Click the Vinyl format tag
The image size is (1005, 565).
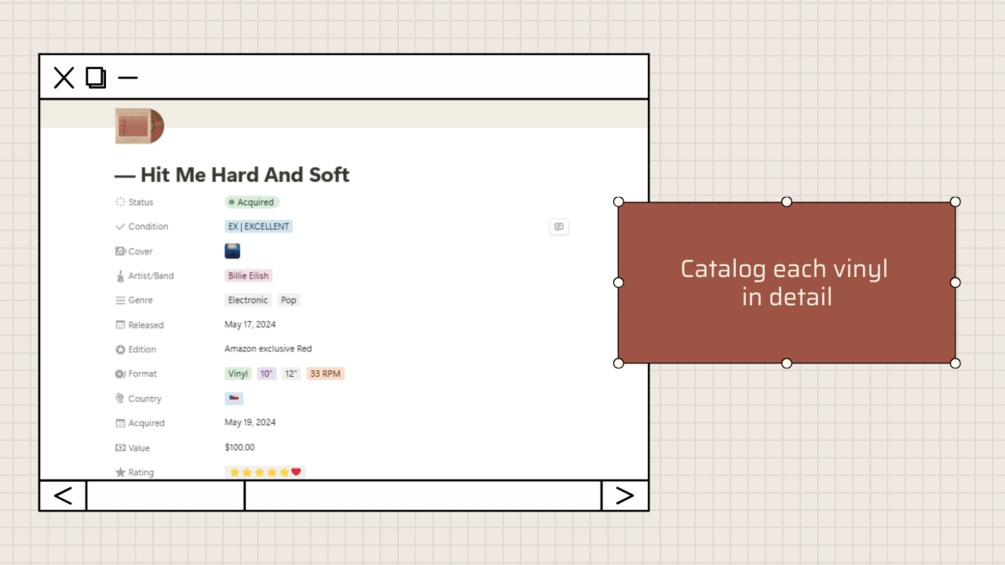coord(238,373)
